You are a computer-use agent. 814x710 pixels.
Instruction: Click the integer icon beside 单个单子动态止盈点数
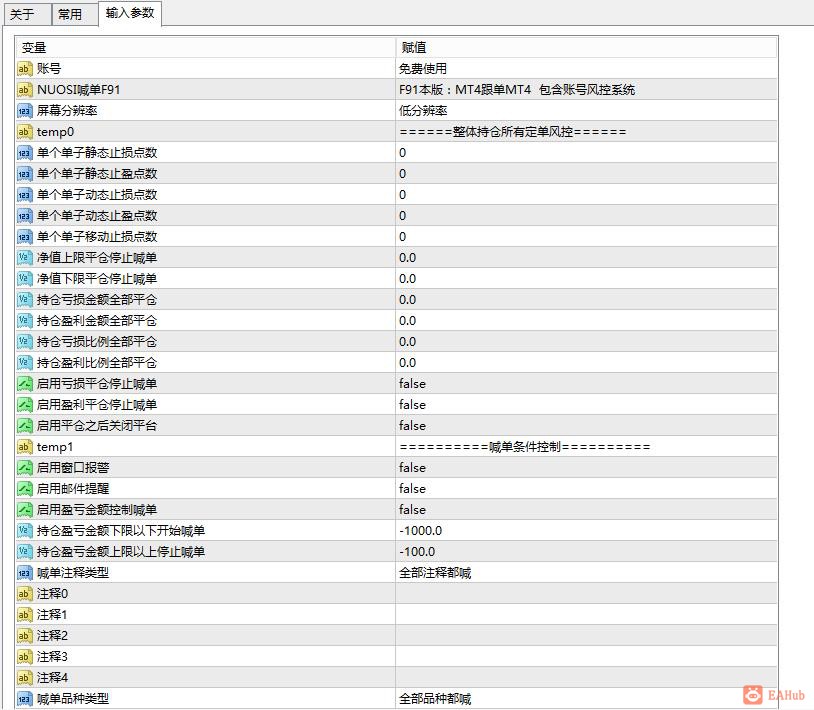(24, 215)
